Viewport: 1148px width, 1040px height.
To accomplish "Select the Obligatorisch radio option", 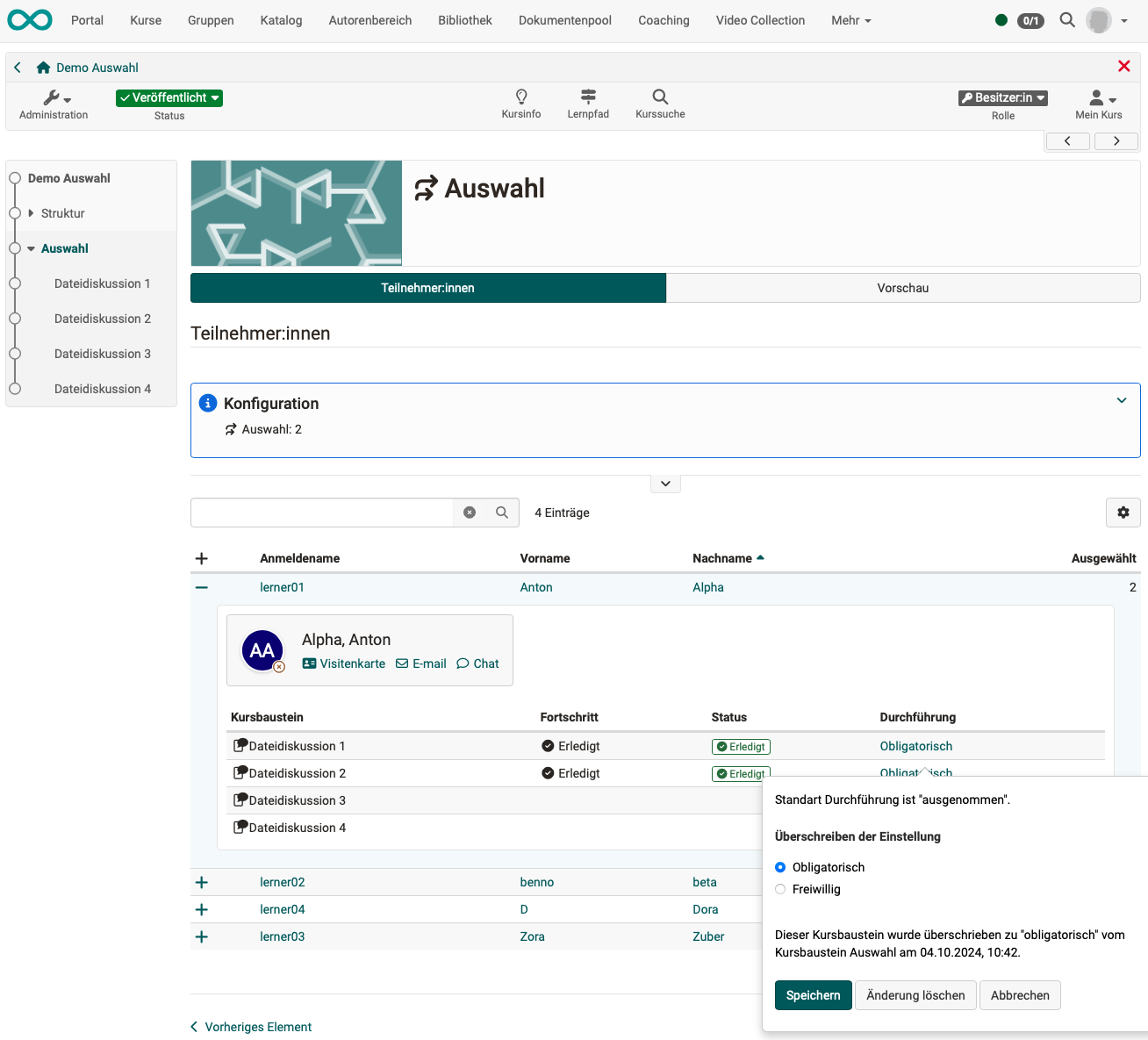I will click(780, 867).
